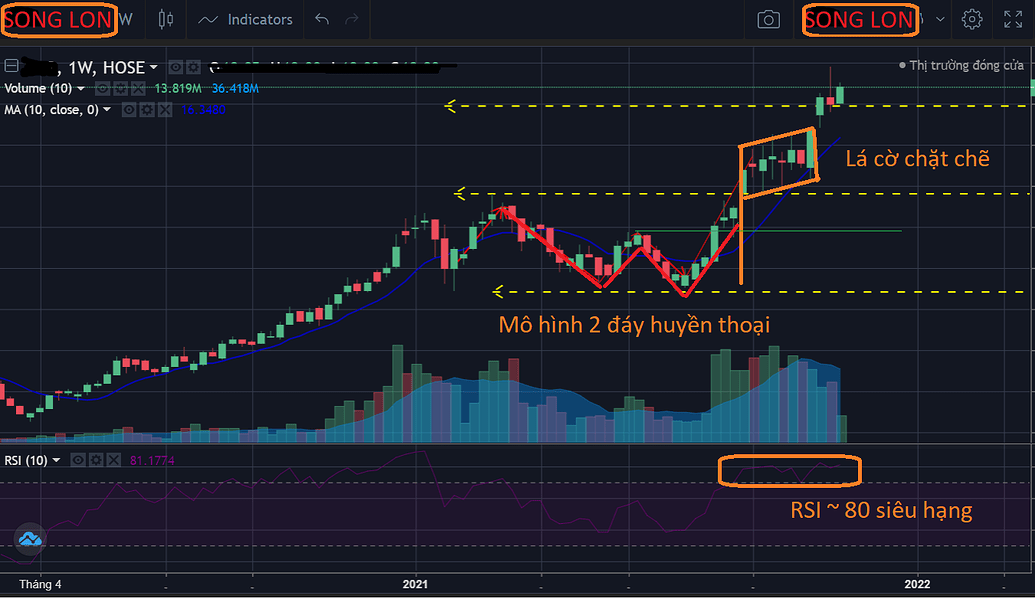
Task: Hide the RSI indicator via eye icon
Action: coord(78,460)
